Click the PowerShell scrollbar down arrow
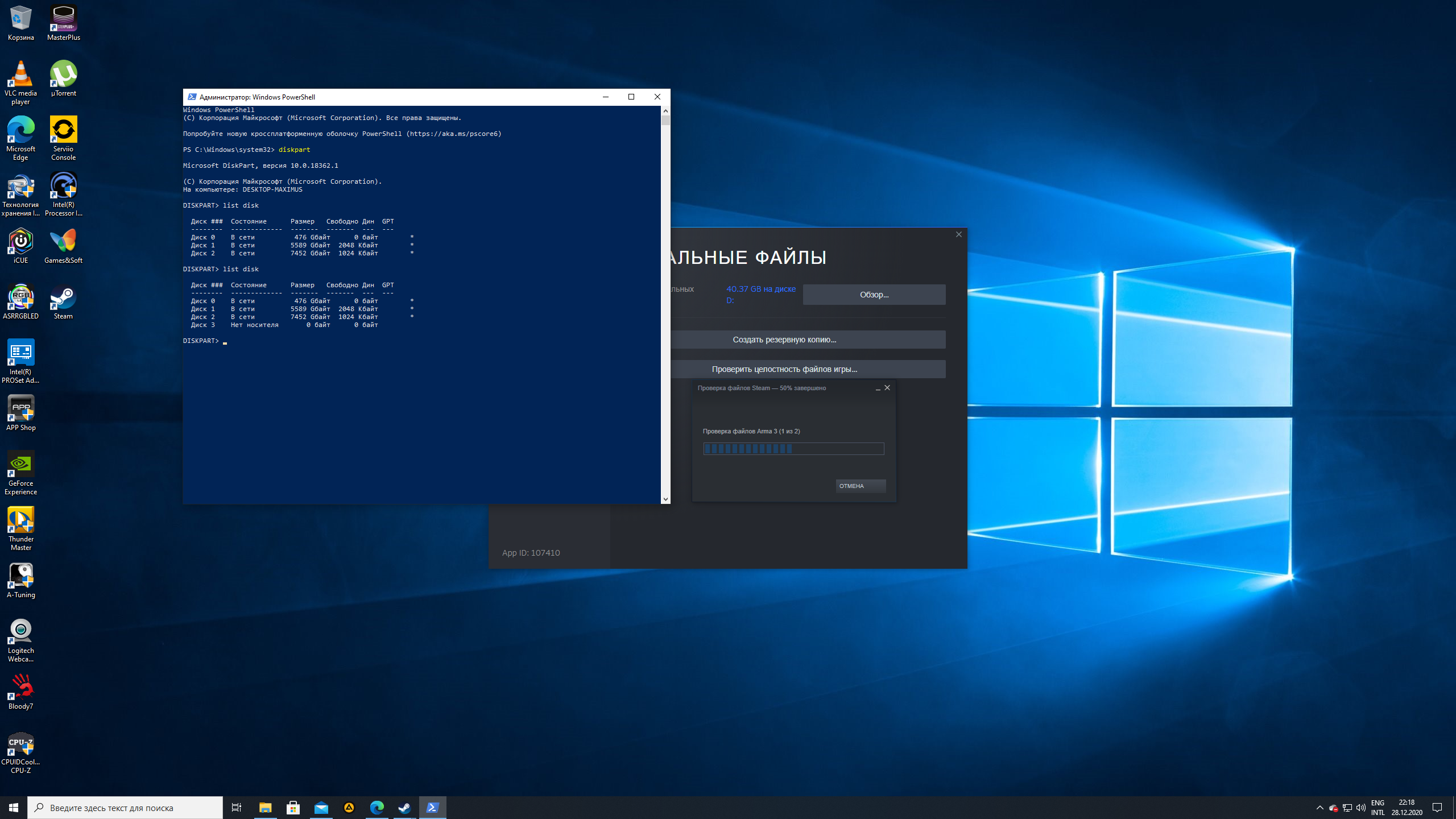 tap(665, 499)
